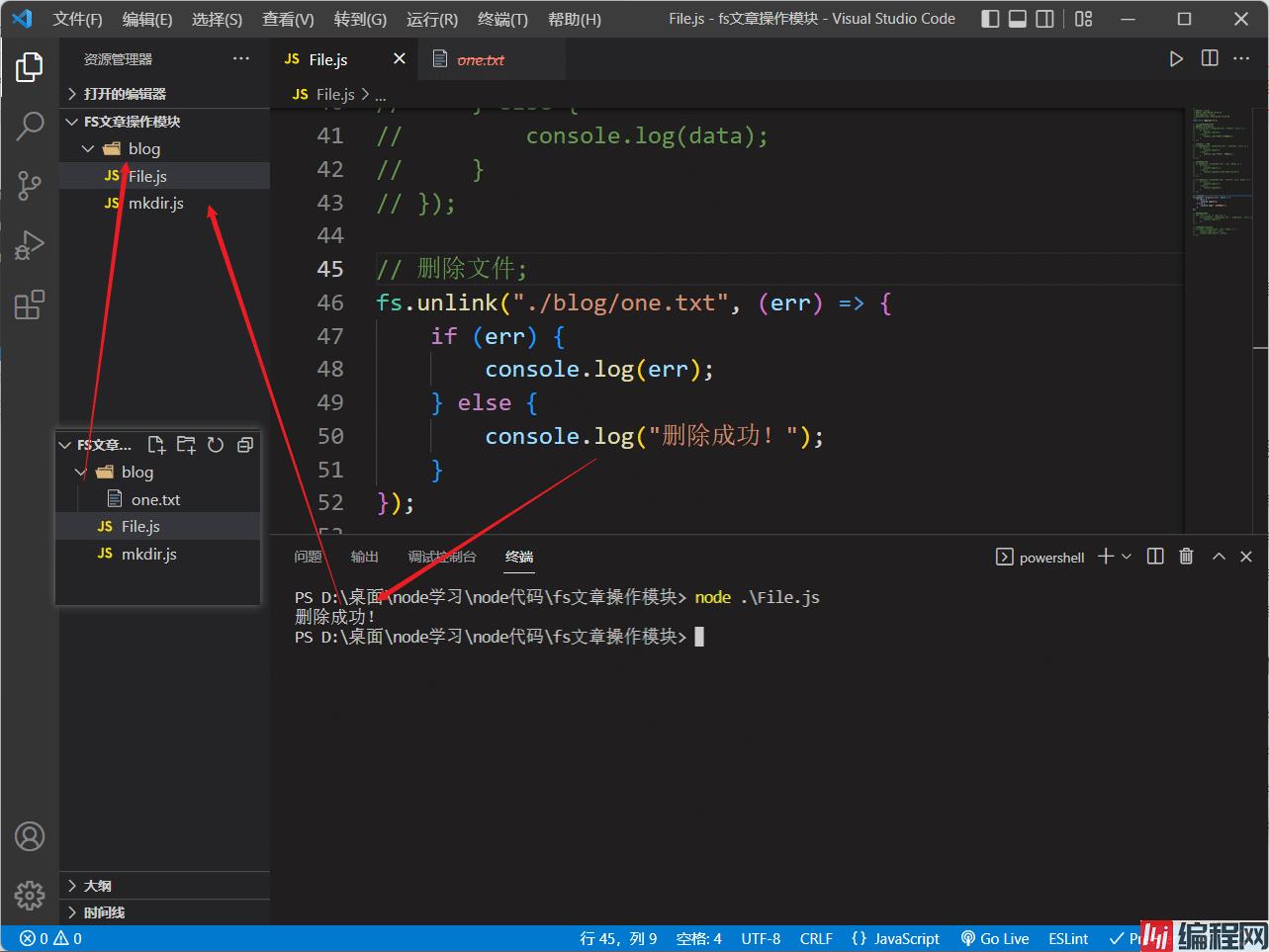Focus the terminal prompt input line
This screenshot has width=1269, height=952.
[x=699, y=637]
